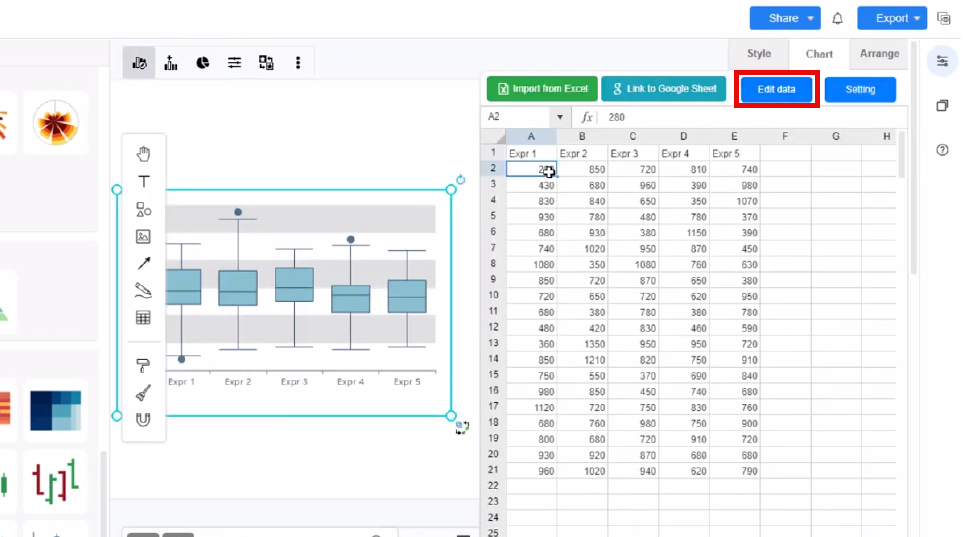Select column C header
963x537 pixels.
pyautogui.click(x=633, y=136)
